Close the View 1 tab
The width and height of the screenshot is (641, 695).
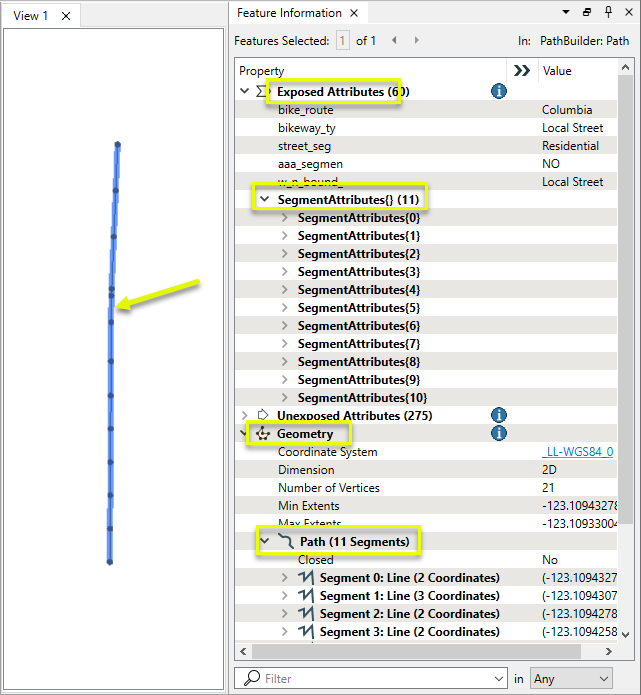(66, 16)
